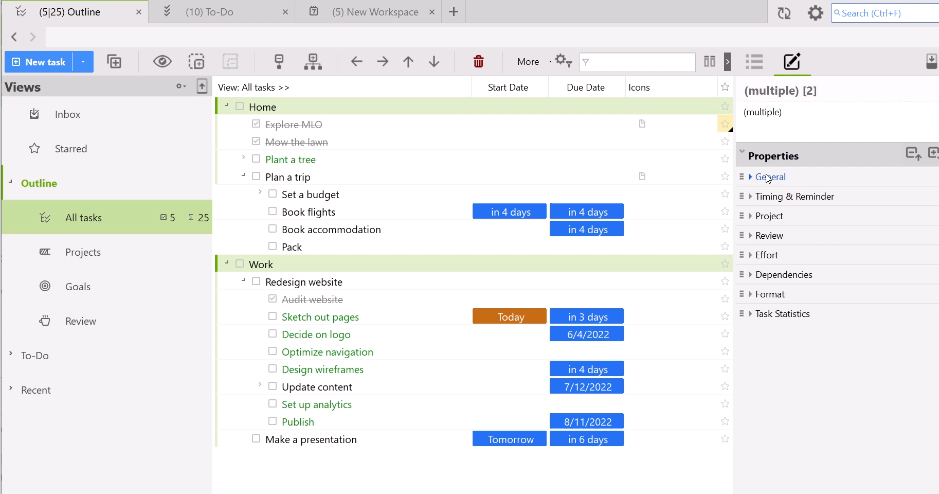Image resolution: width=939 pixels, height=494 pixels.
Task: Click the list view icon in right panel
Action: tap(754, 61)
